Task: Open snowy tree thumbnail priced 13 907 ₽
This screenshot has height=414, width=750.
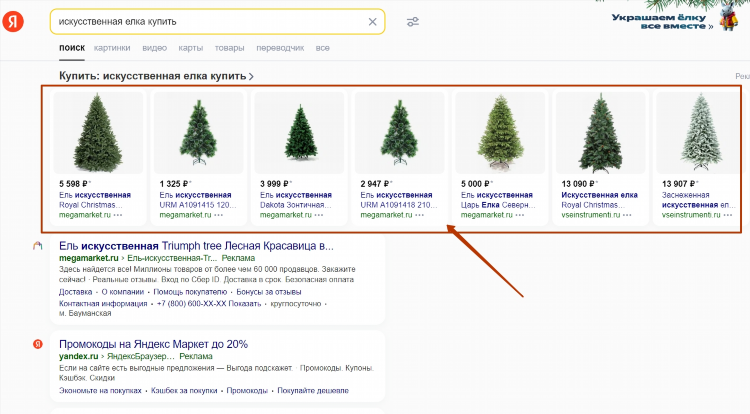Action: pyautogui.click(x=698, y=133)
